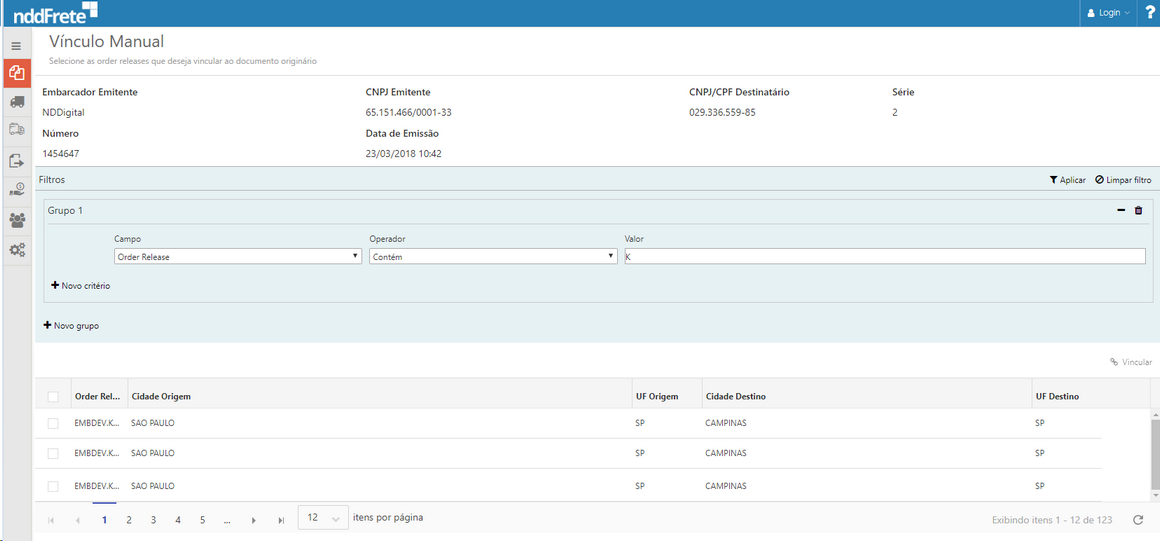Viewport: 1160px width, 541px height.
Task: Click the Novo critério link
Action: 80,286
